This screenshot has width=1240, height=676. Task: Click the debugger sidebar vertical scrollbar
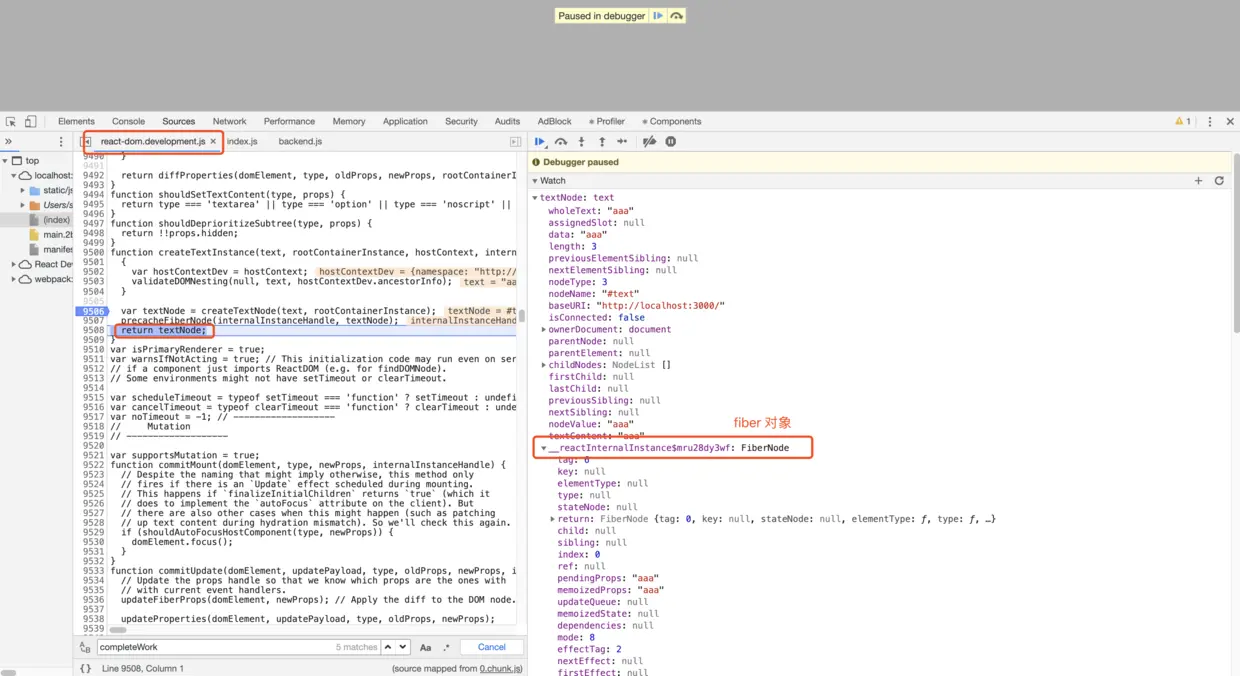(1236, 243)
